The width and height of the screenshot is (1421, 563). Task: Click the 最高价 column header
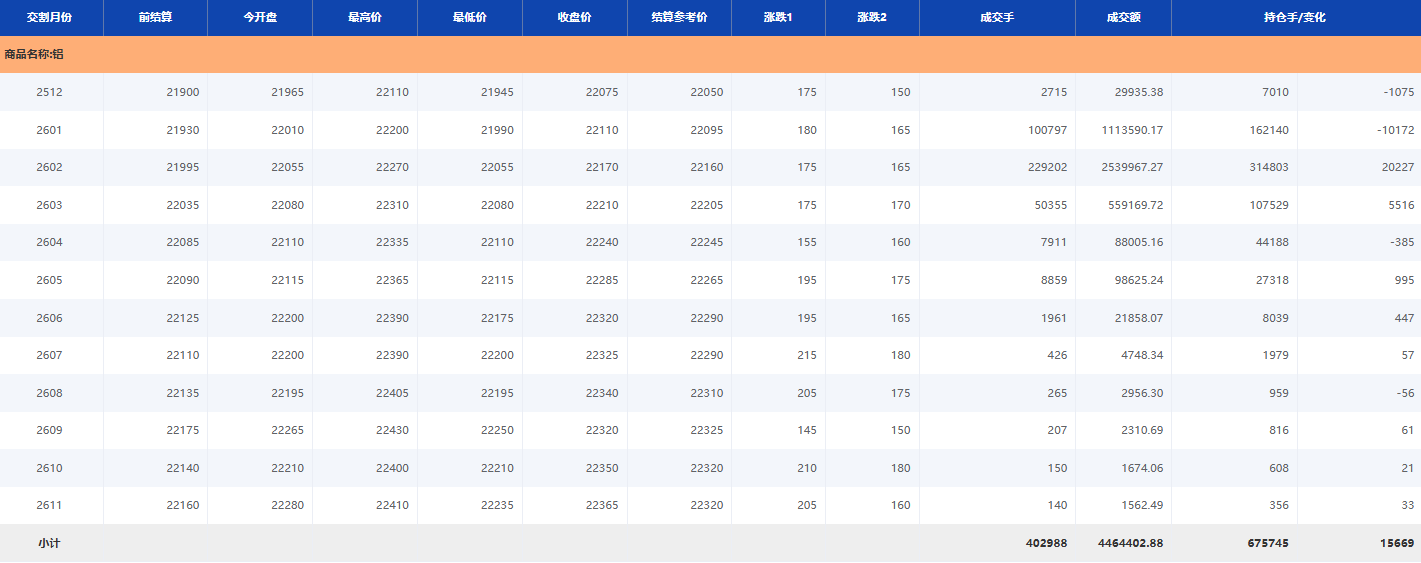365,18
